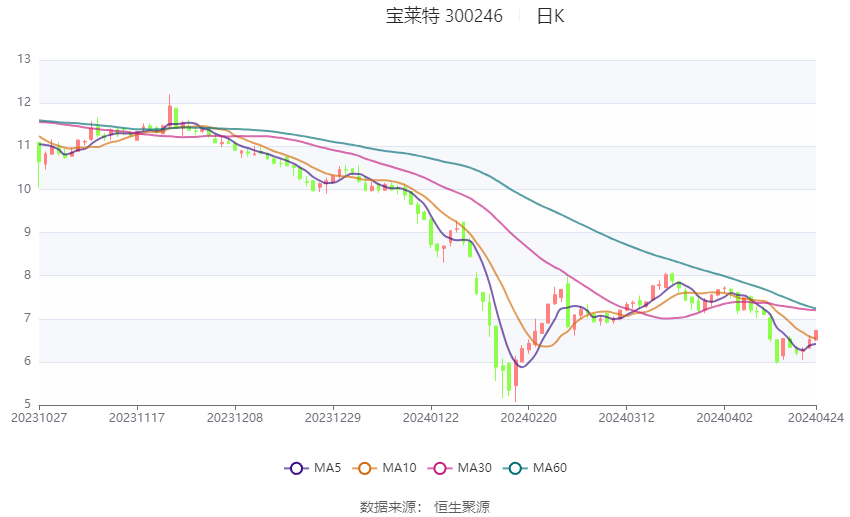Click the chart title 宝莱特 300246

(444, 16)
